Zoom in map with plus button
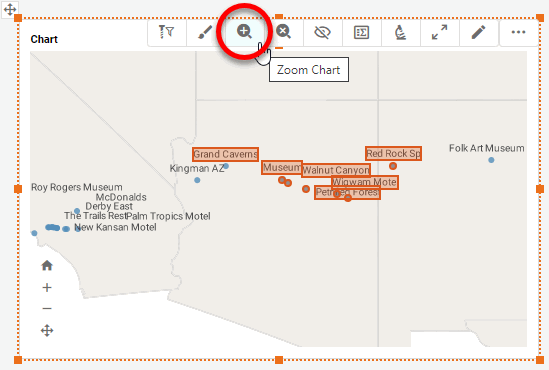Image resolution: width=549 pixels, height=370 pixels. (47, 288)
